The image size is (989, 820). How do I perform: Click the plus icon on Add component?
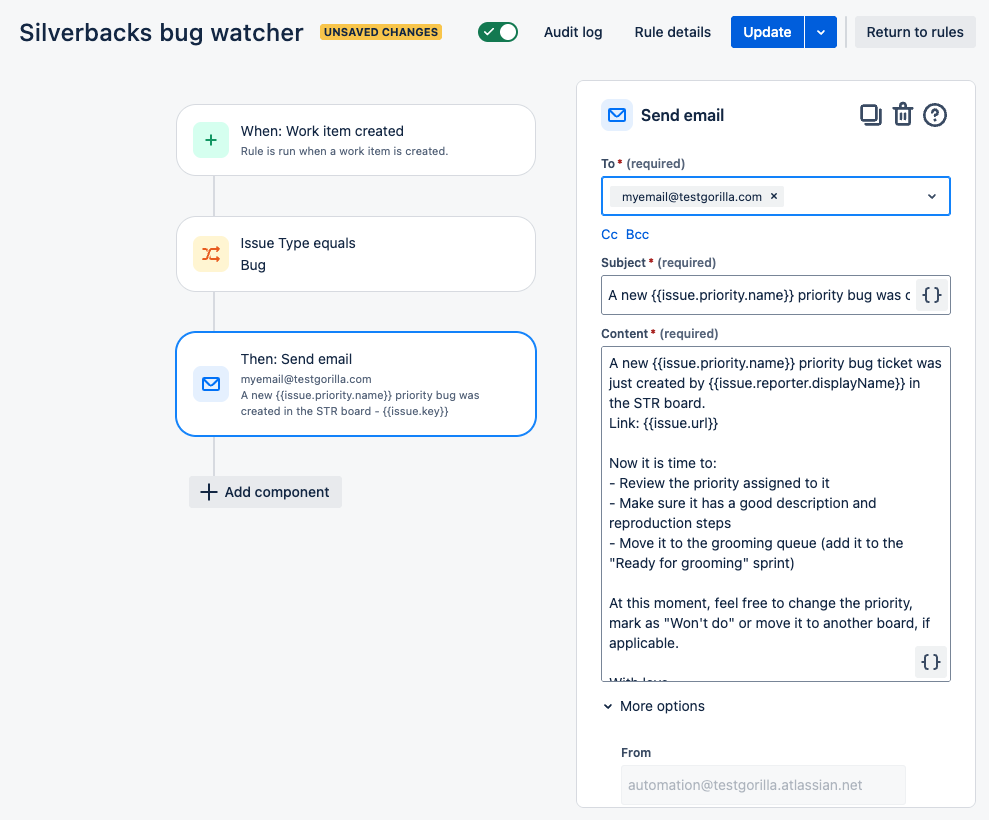208,492
